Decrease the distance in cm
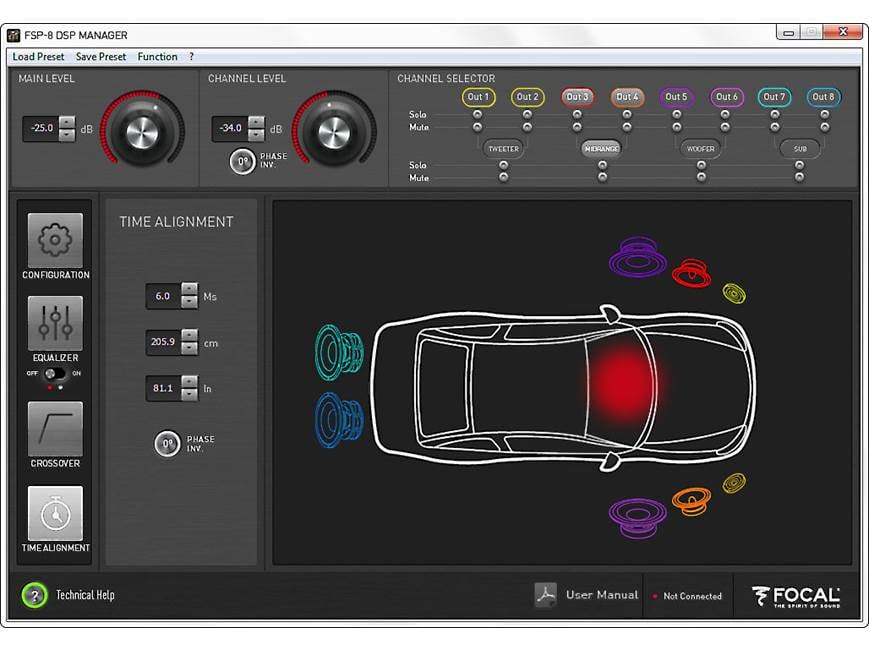The height and width of the screenshot is (652, 869). click(x=190, y=348)
